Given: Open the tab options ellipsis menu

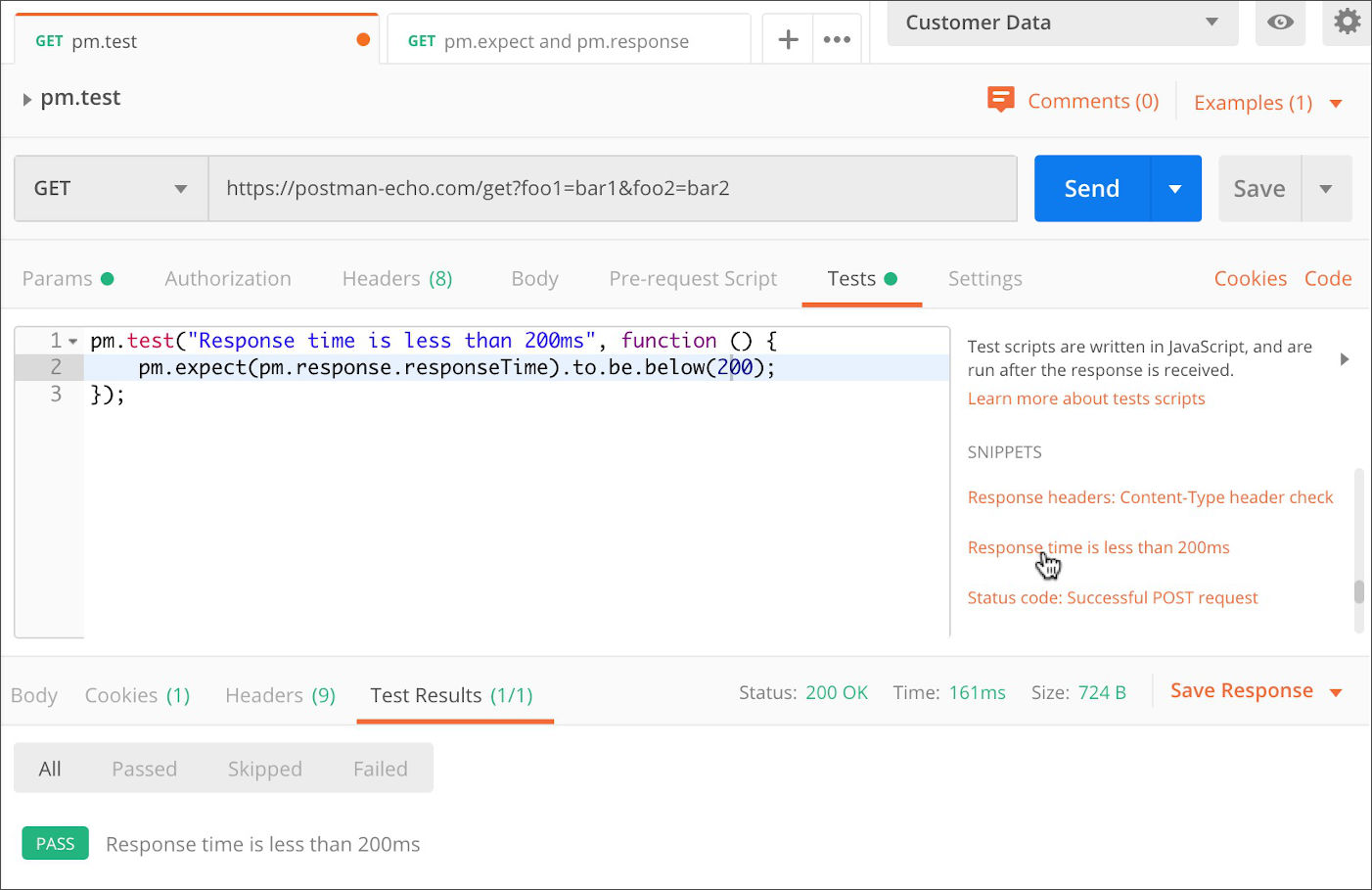Looking at the screenshot, I should 837,39.
